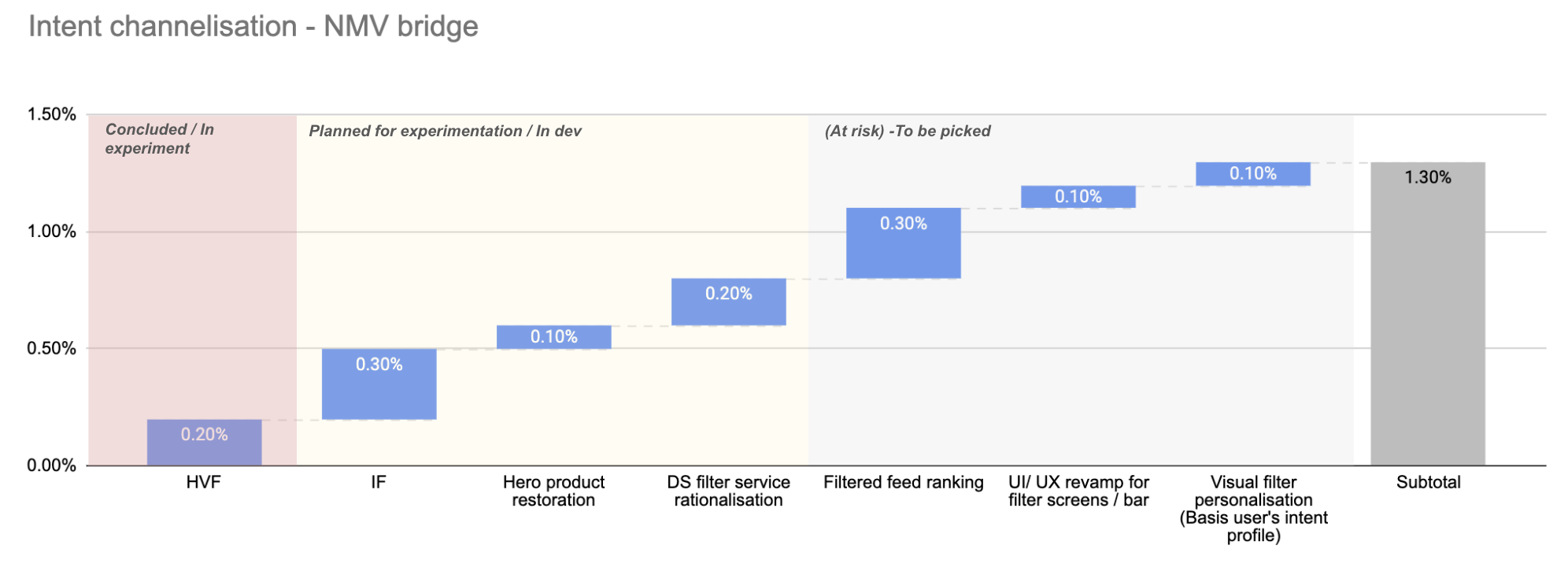Click the UI/UX revamp 0.10% bar
The width and height of the screenshot is (1568, 586).
click(x=1078, y=197)
